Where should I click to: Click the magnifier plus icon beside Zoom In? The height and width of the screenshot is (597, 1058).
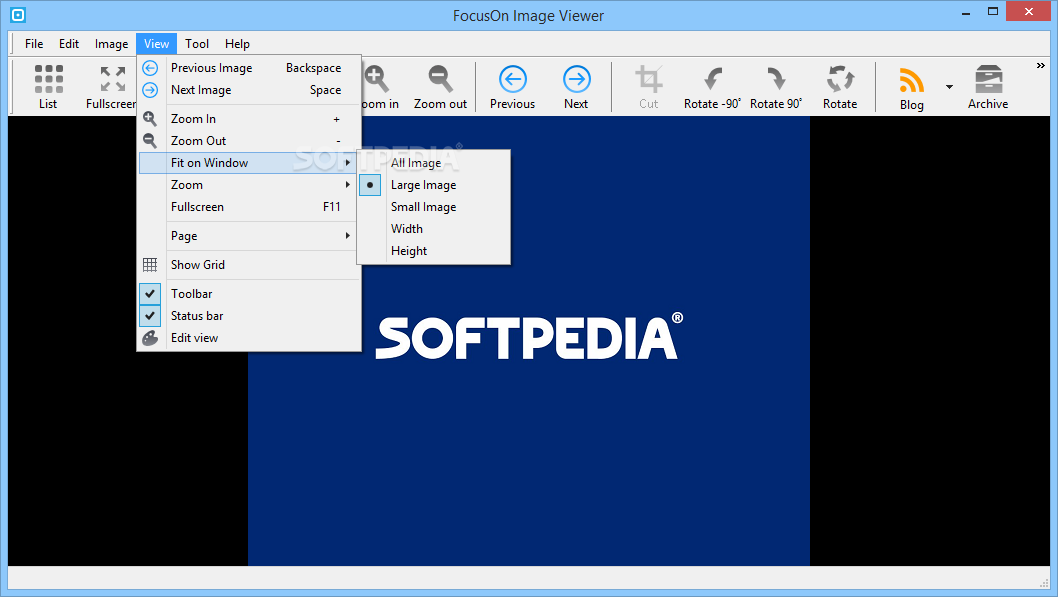pos(150,119)
